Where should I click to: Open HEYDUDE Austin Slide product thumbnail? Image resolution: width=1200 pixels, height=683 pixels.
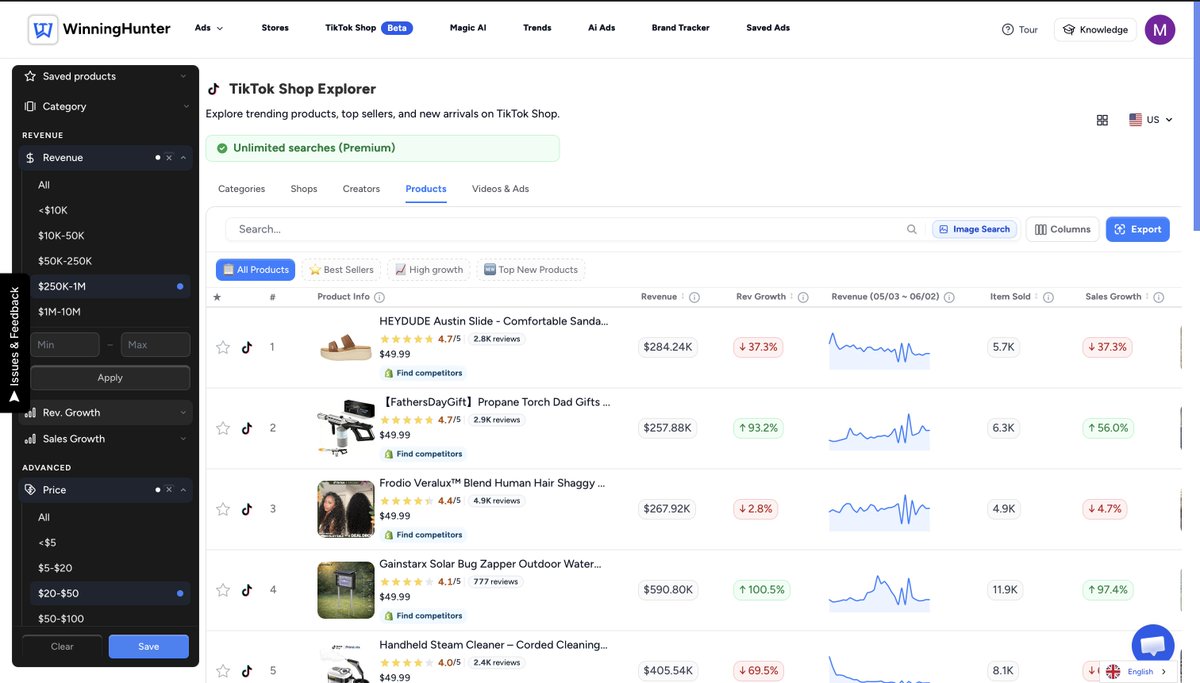[345, 347]
